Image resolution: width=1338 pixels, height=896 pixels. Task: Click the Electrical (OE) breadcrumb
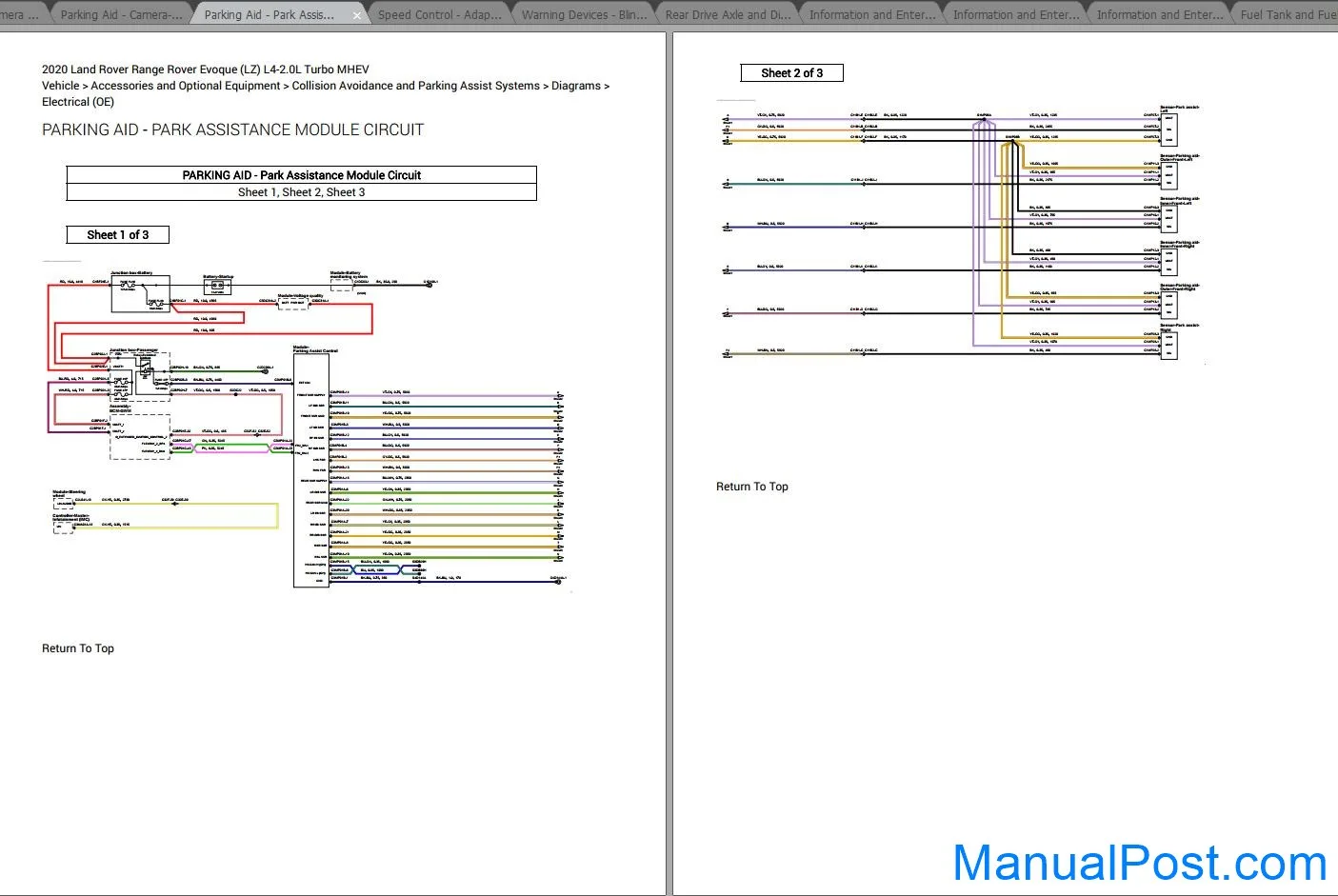point(78,102)
